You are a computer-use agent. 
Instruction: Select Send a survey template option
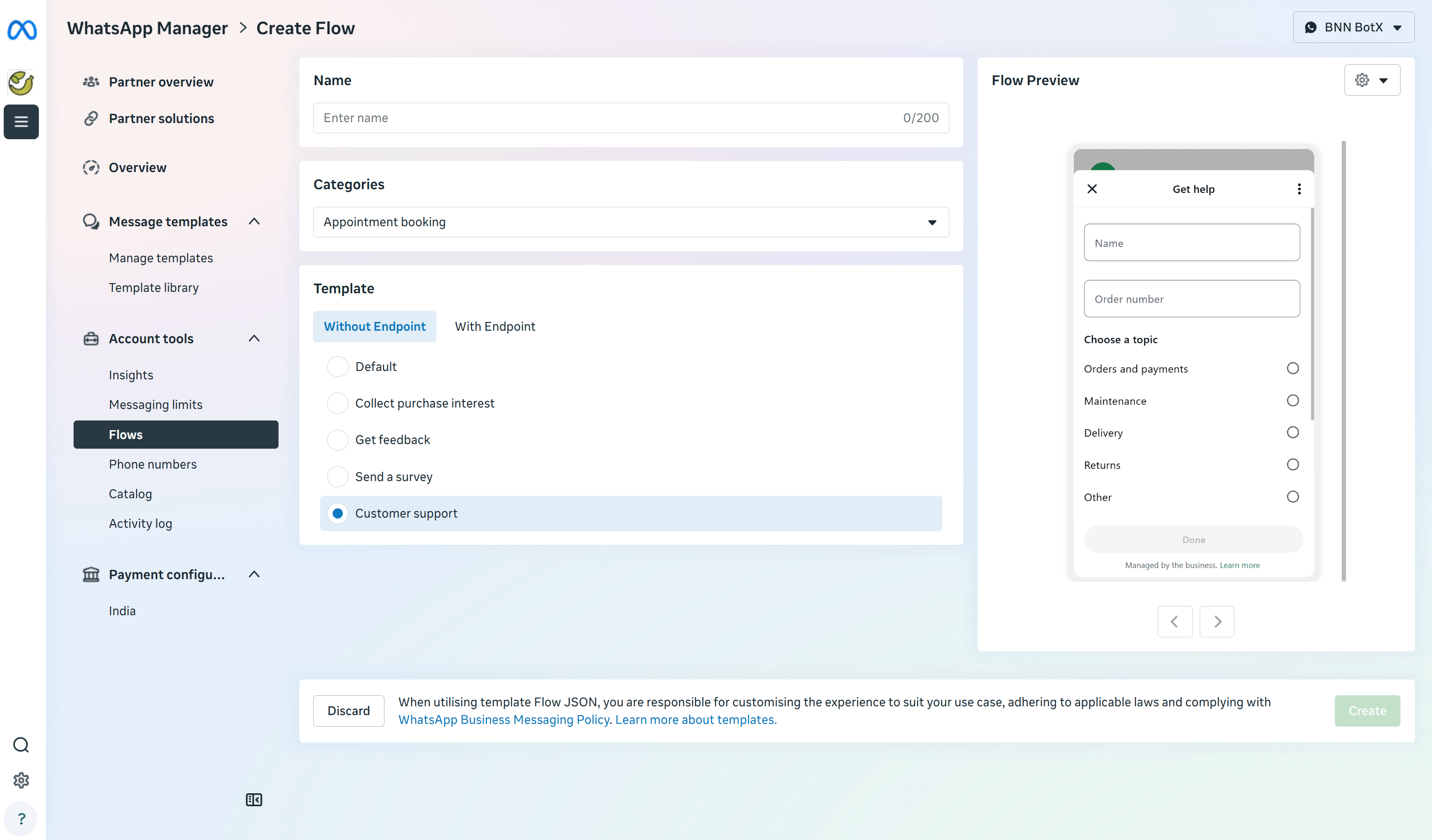(338, 476)
